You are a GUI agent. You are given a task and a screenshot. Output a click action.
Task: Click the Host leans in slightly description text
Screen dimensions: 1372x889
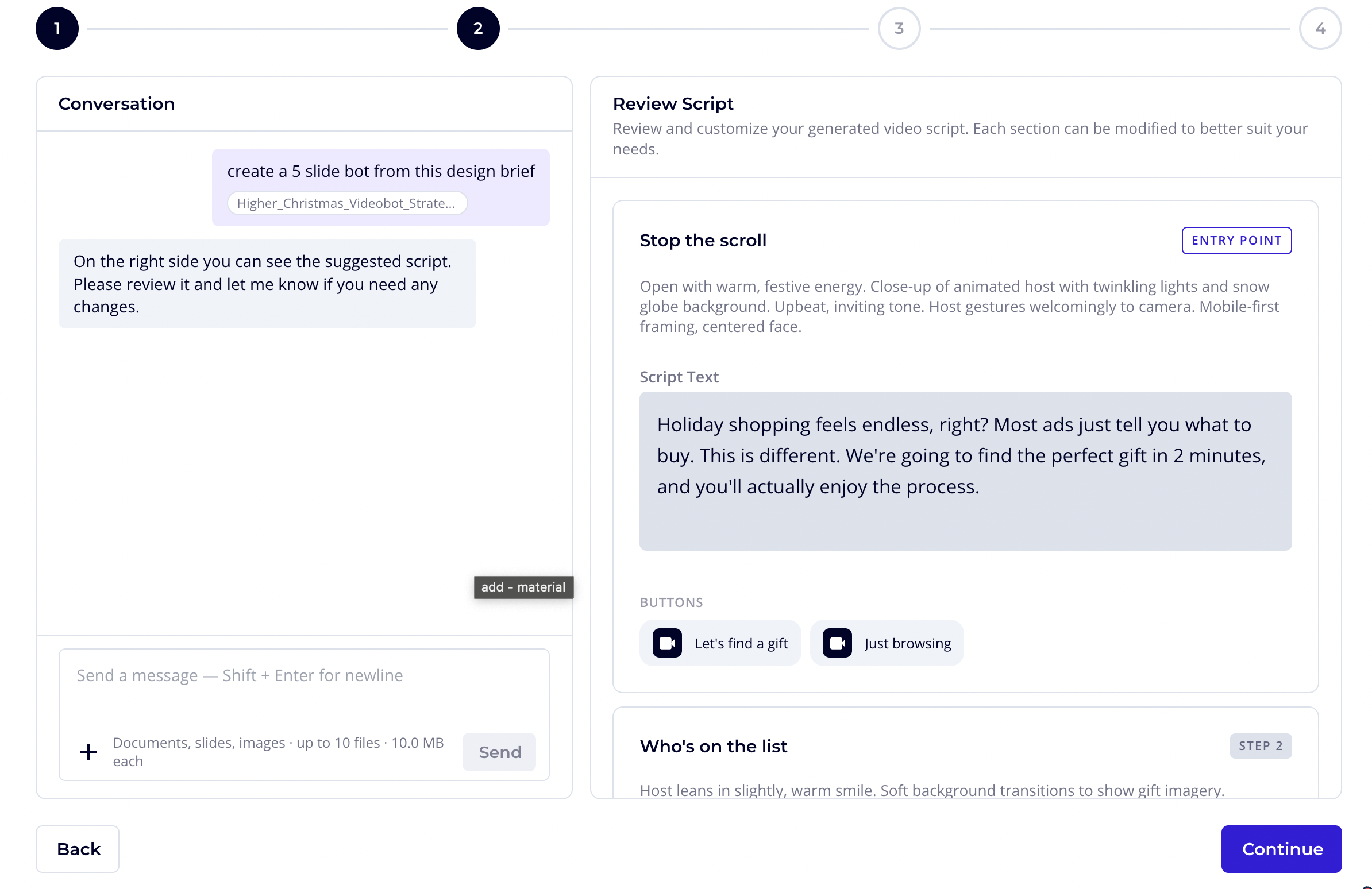pos(932,790)
